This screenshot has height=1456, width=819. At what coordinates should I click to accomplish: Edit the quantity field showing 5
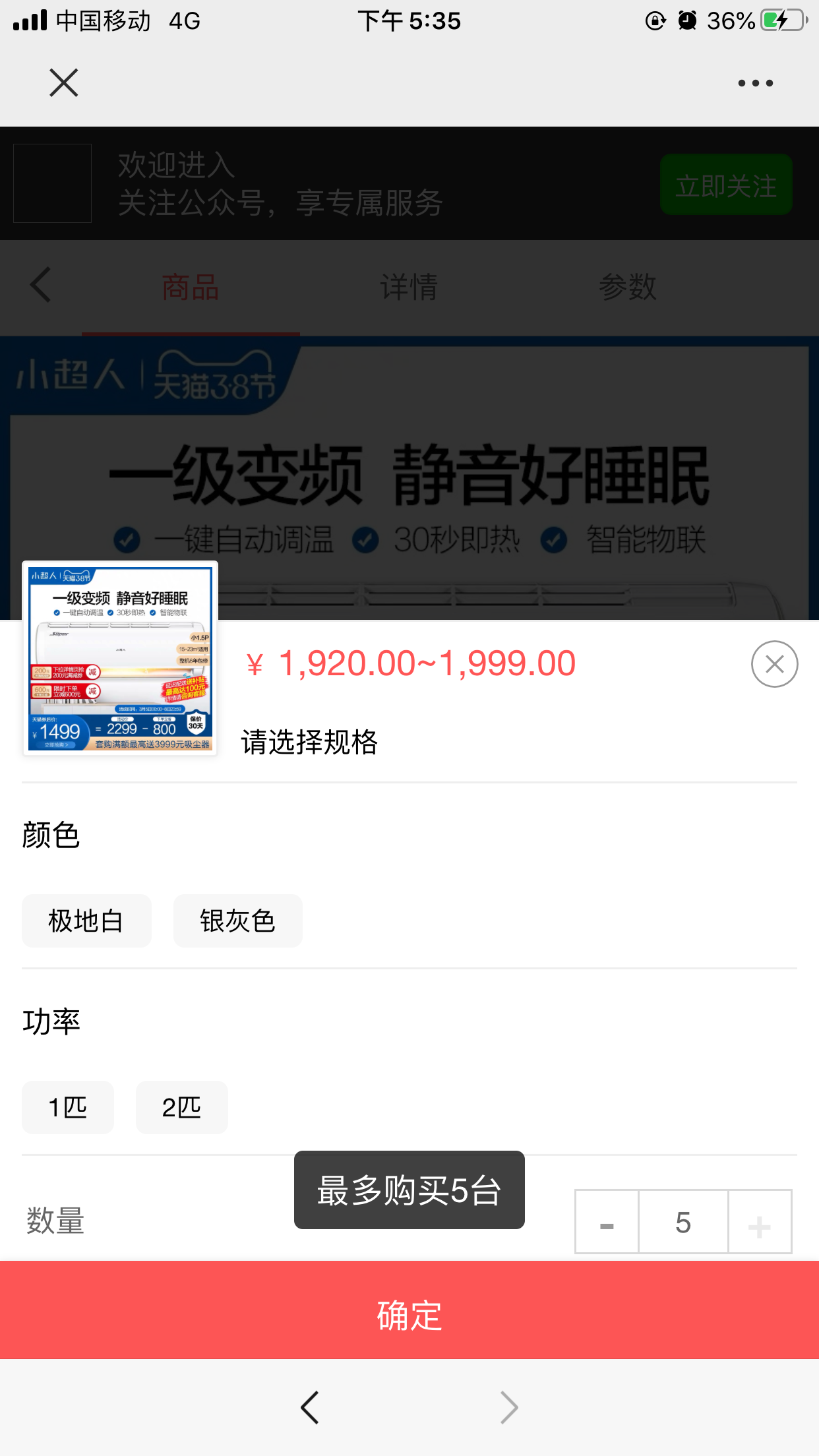point(683,1222)
